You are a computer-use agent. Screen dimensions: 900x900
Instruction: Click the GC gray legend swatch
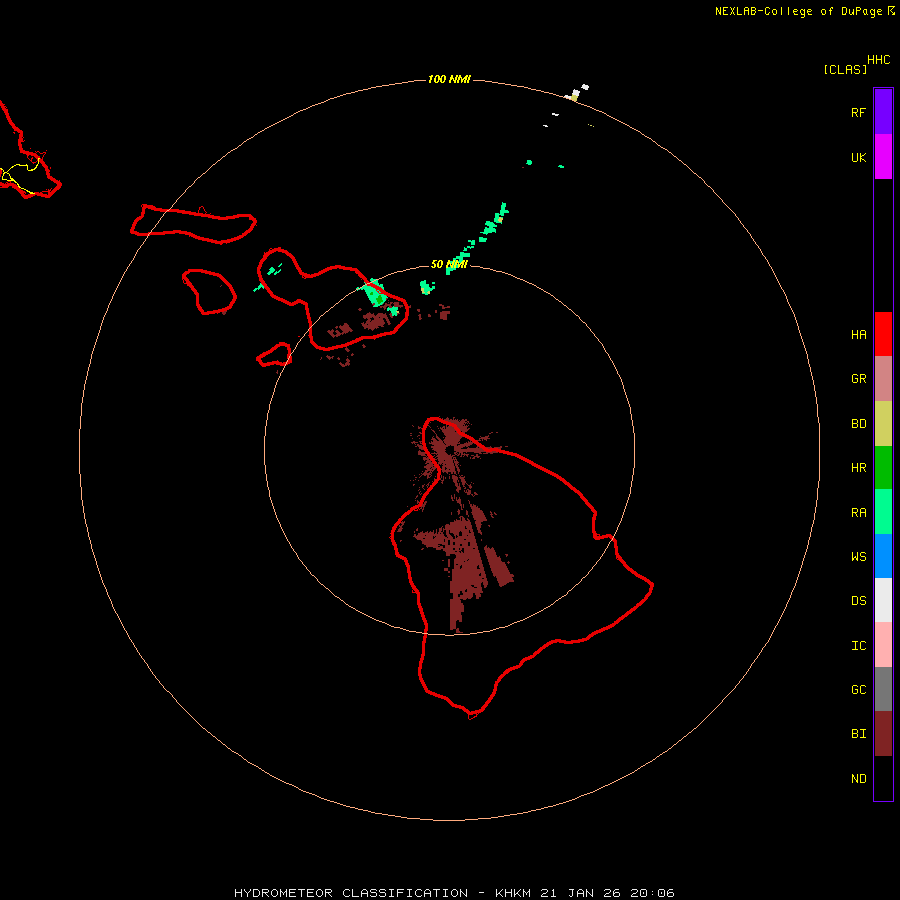[x=883, y=689]
